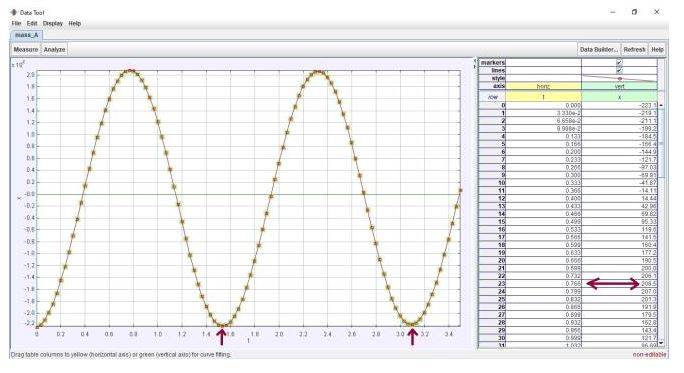Toggle the markers checkbox for column x
684x373 pixels.
click(619, 62)
